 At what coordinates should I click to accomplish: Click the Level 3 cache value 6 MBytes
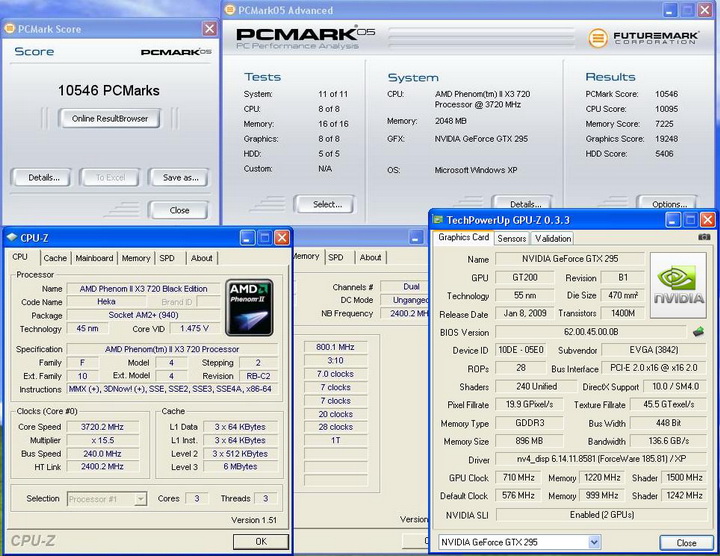click(x=240, y=466)
